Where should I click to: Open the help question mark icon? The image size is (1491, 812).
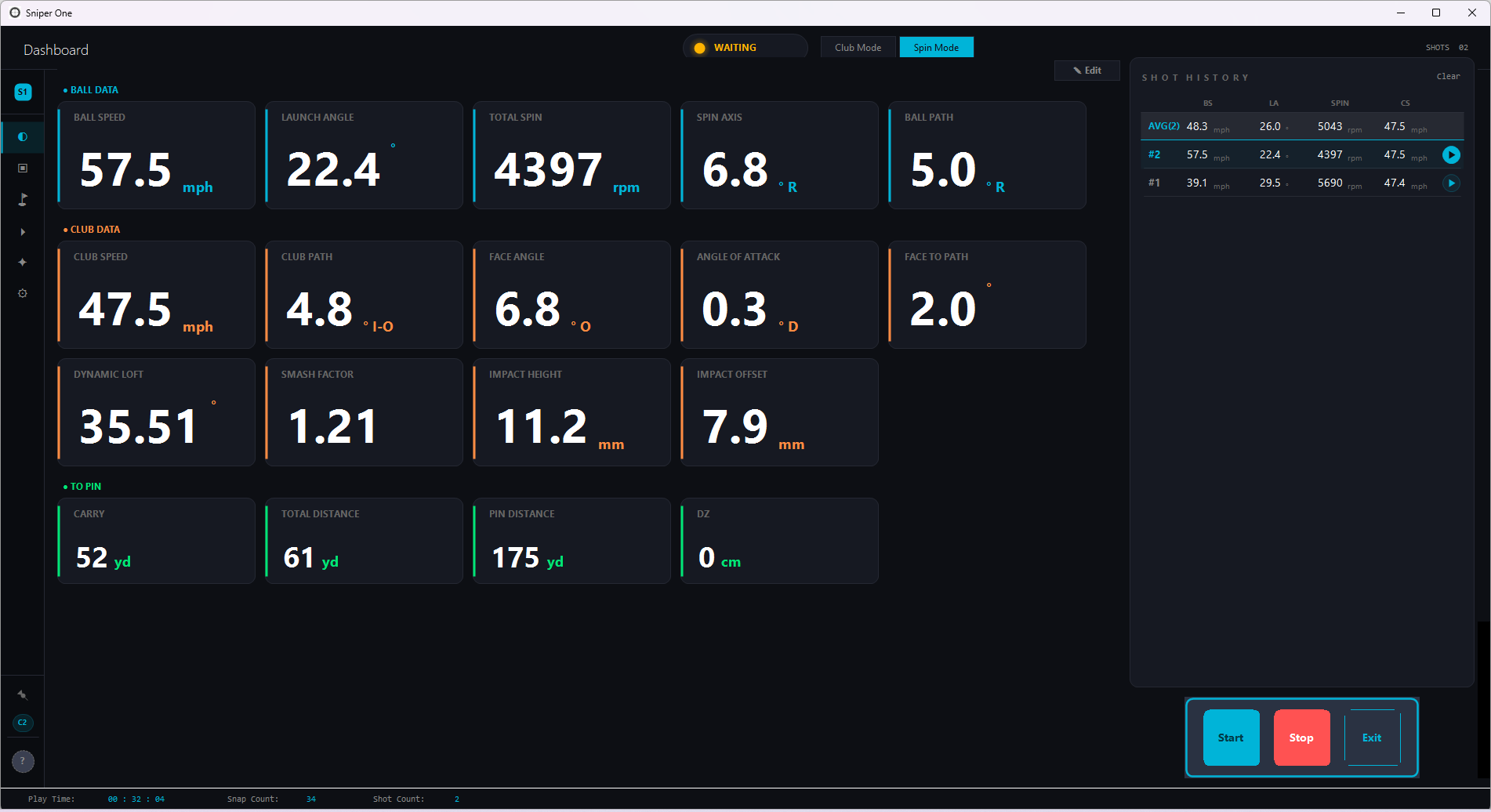pos(23,761)
